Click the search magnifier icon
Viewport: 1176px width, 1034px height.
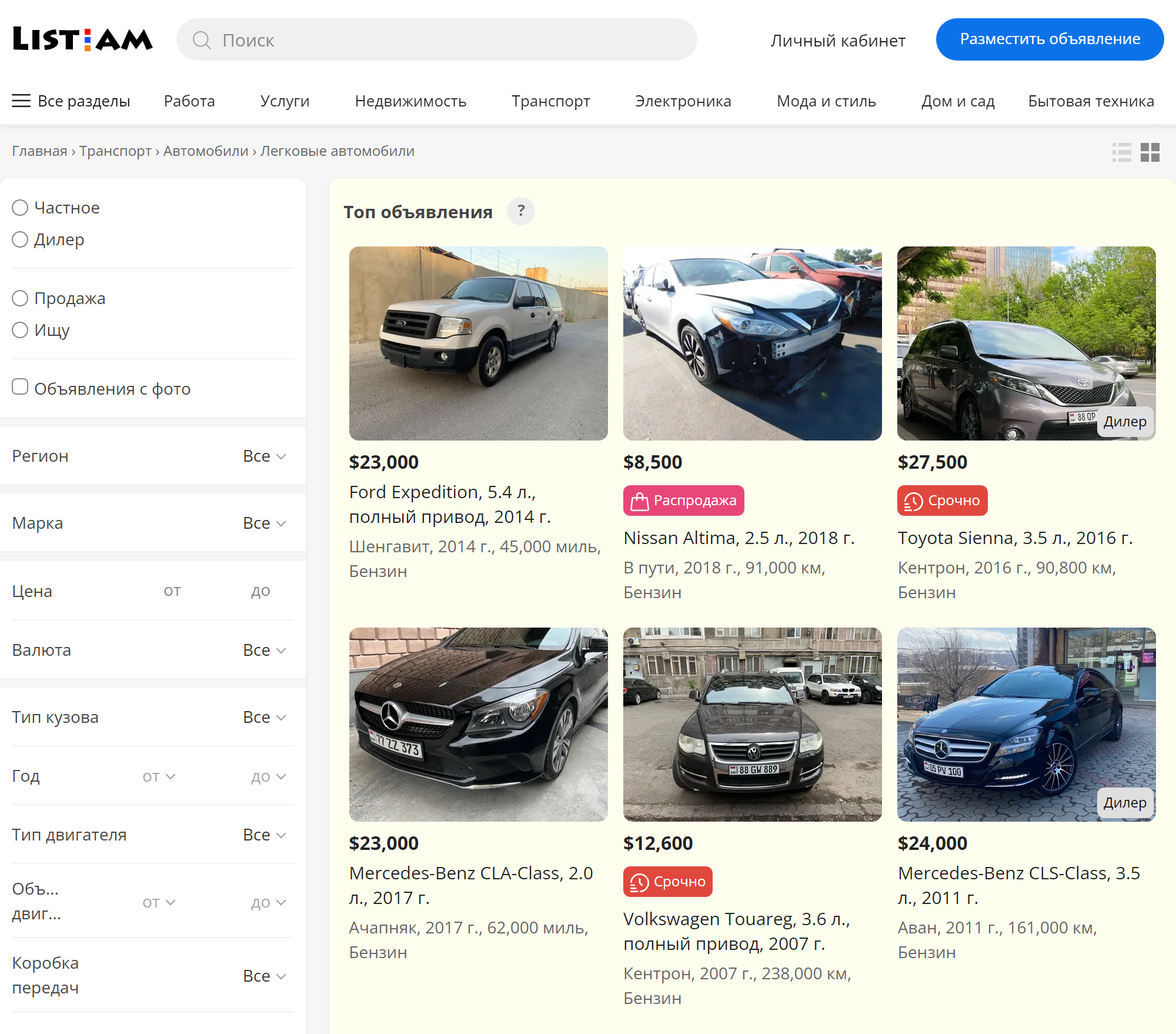tap(202, 40)
